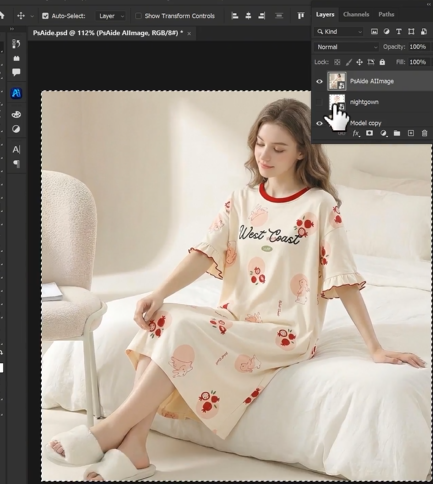This screenshot has width=433, height=484.
Task: Filter layers by shape layers
Action: pos(411,32)
